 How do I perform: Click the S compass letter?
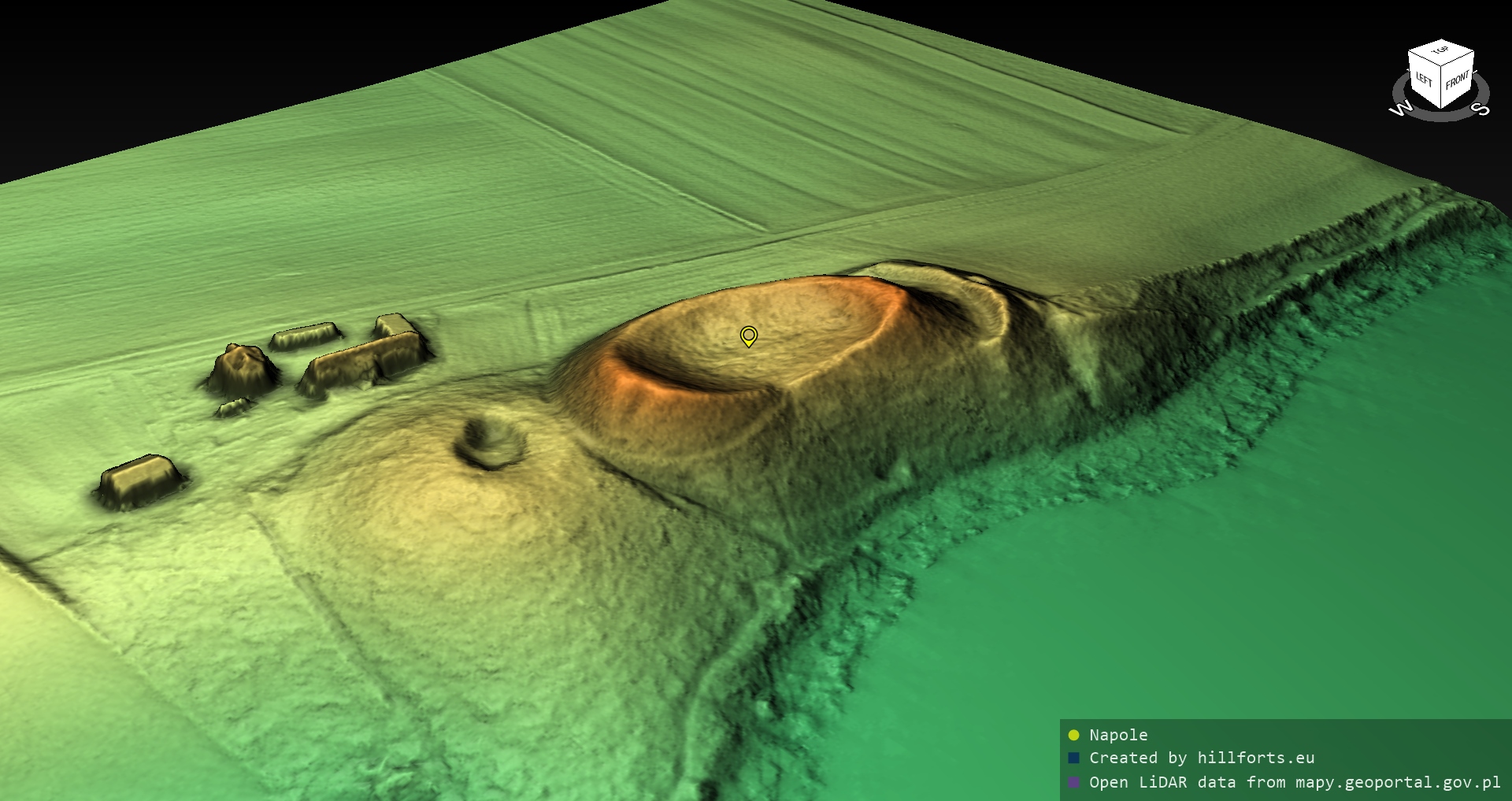pos(1481,109)
